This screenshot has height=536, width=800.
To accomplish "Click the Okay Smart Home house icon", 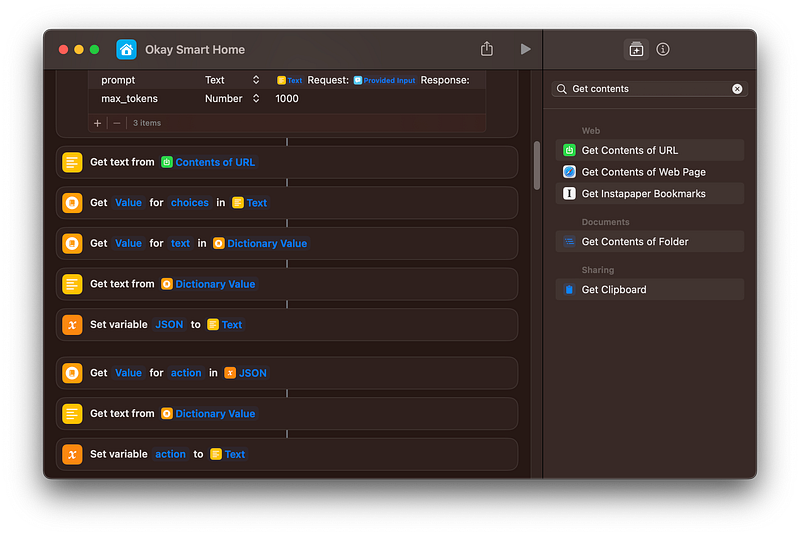I will (x=126, y=49).
